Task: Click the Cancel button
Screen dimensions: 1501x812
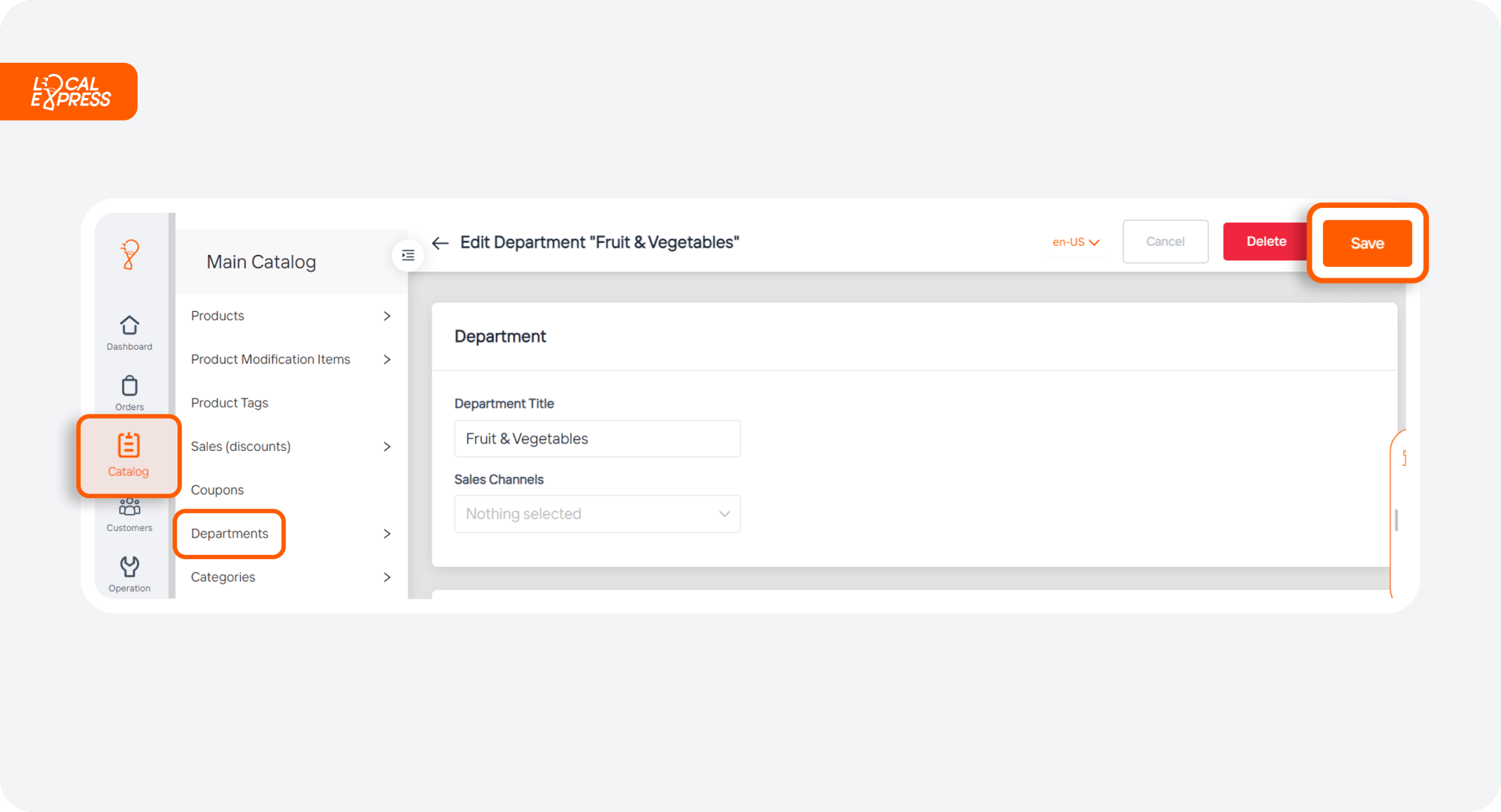Action: [1164, 241]
